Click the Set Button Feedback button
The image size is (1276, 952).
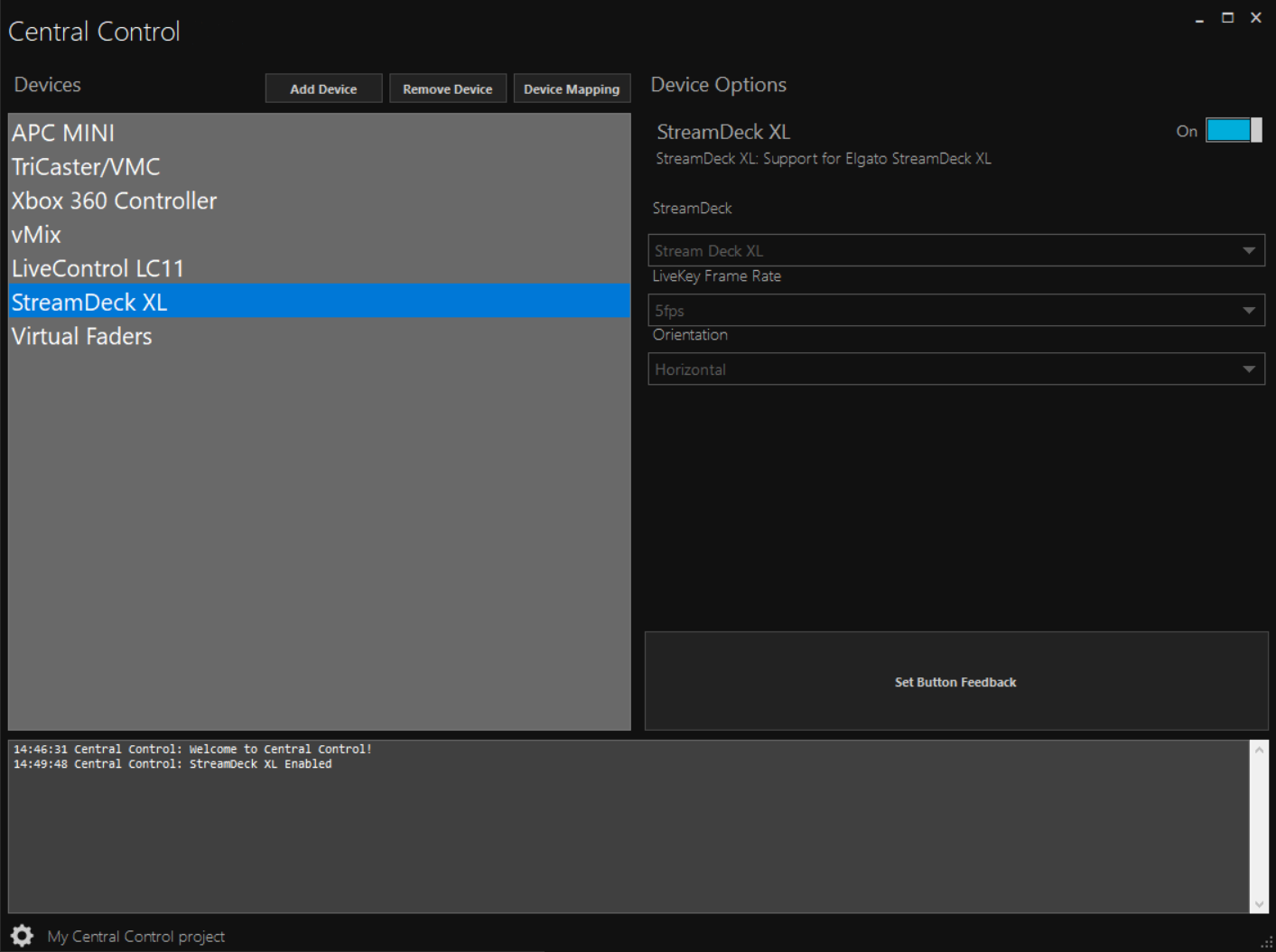click(956, 681)
